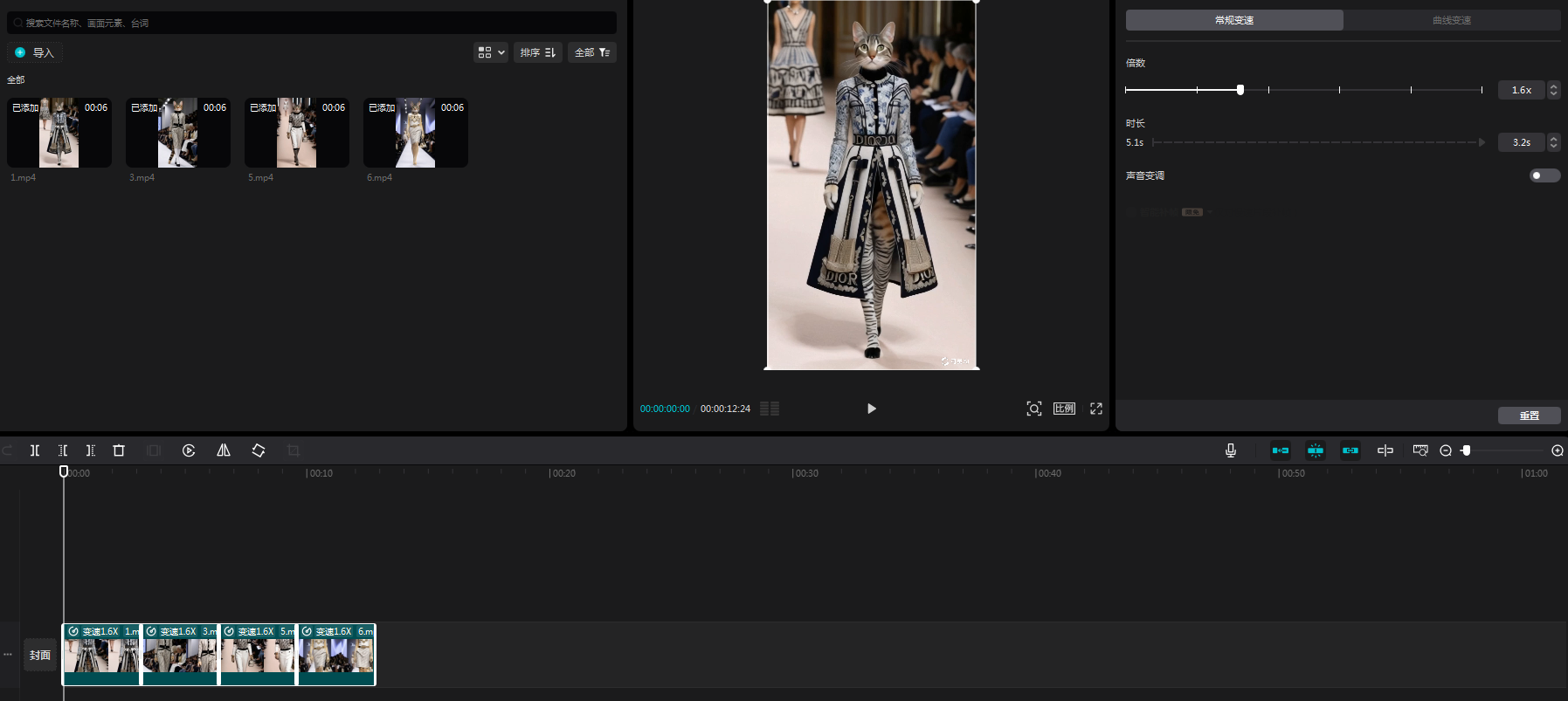Select the split clip tool
1568x701 pixels.
(35, 450)
